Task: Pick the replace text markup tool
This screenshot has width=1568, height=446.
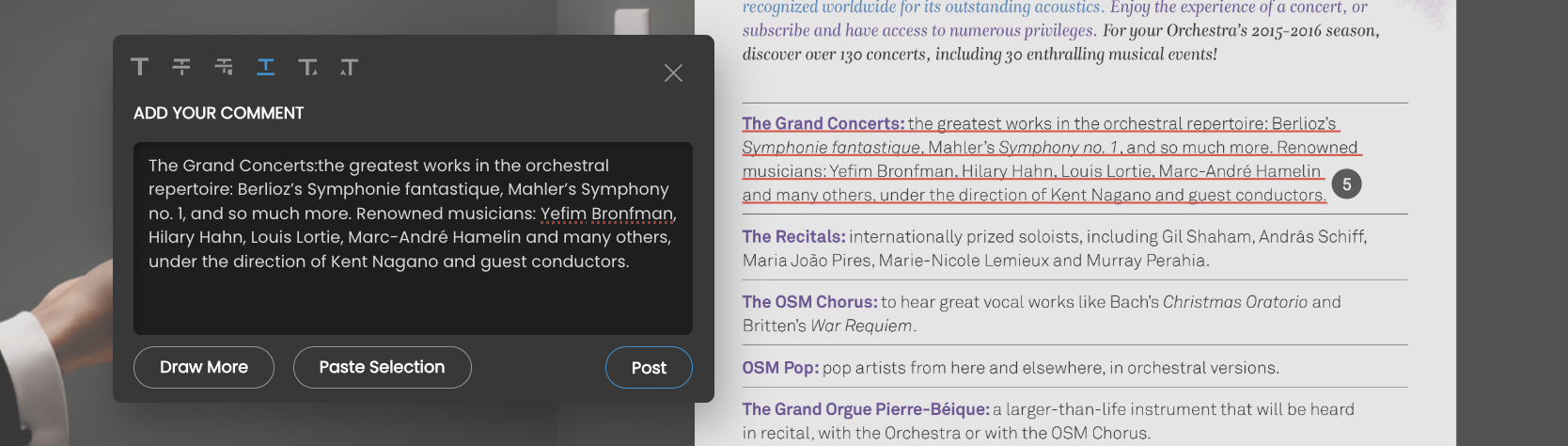Action: tap(224, 67)
